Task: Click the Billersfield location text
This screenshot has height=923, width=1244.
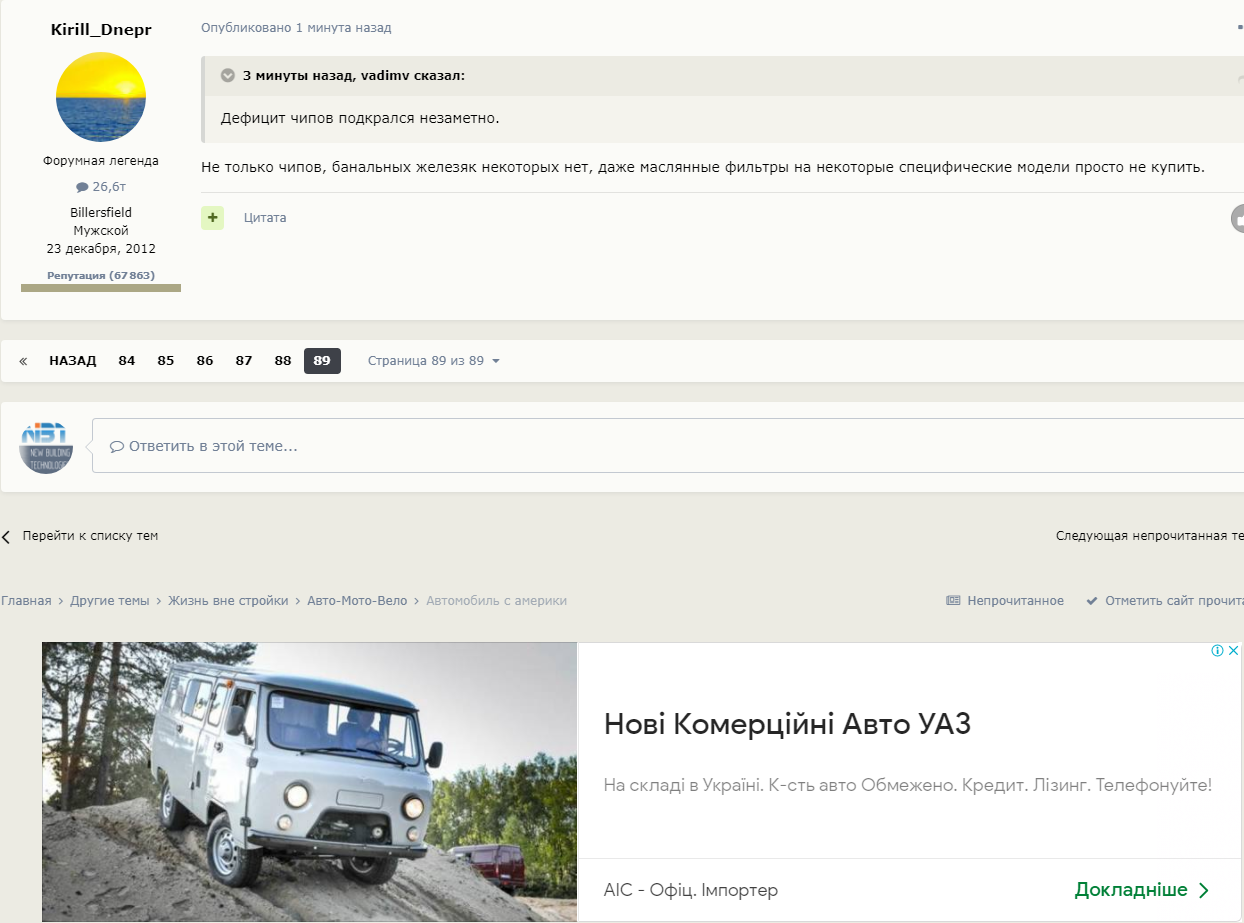Action: tap(101, 213)
